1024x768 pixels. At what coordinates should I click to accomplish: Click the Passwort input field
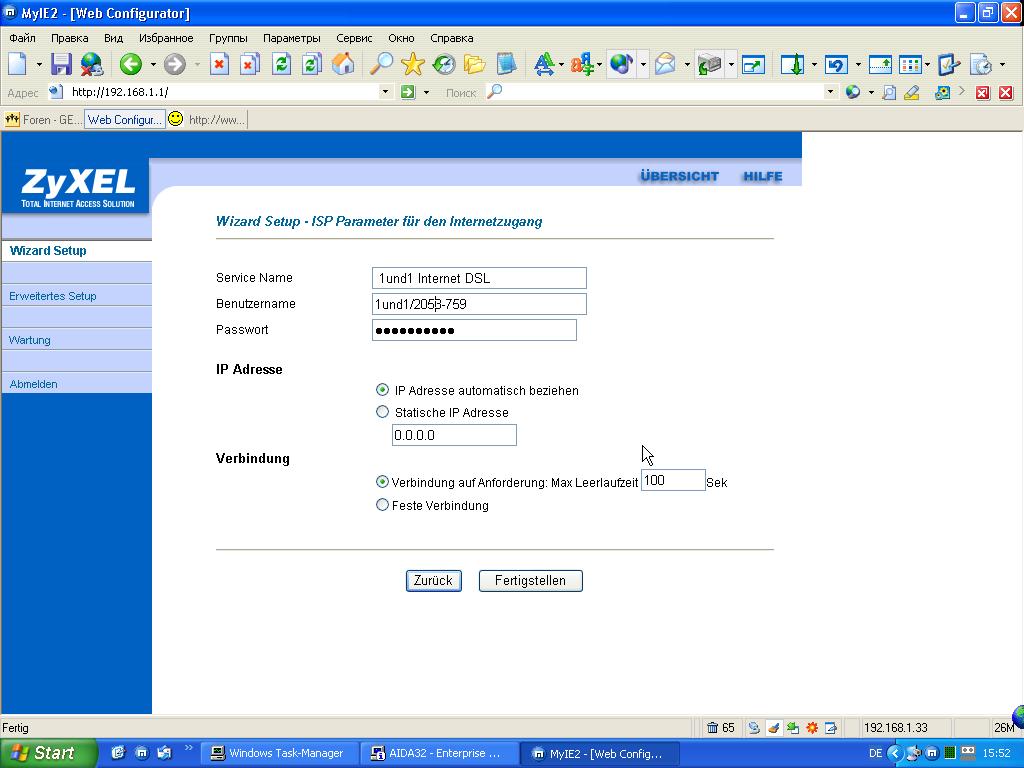coord(474,330)
